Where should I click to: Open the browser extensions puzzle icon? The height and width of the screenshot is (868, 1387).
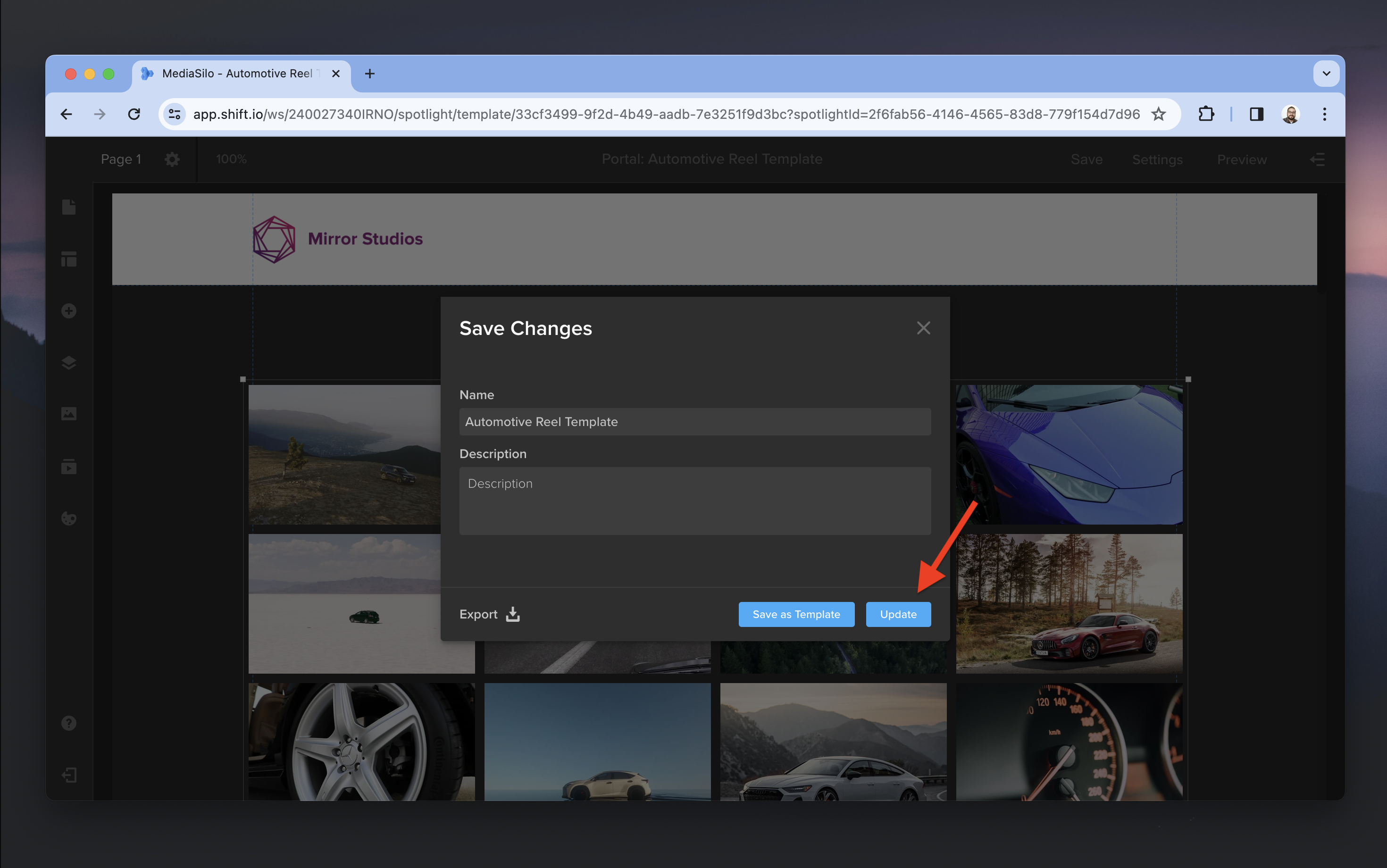pyautogui.click(x=1206, y=114)
